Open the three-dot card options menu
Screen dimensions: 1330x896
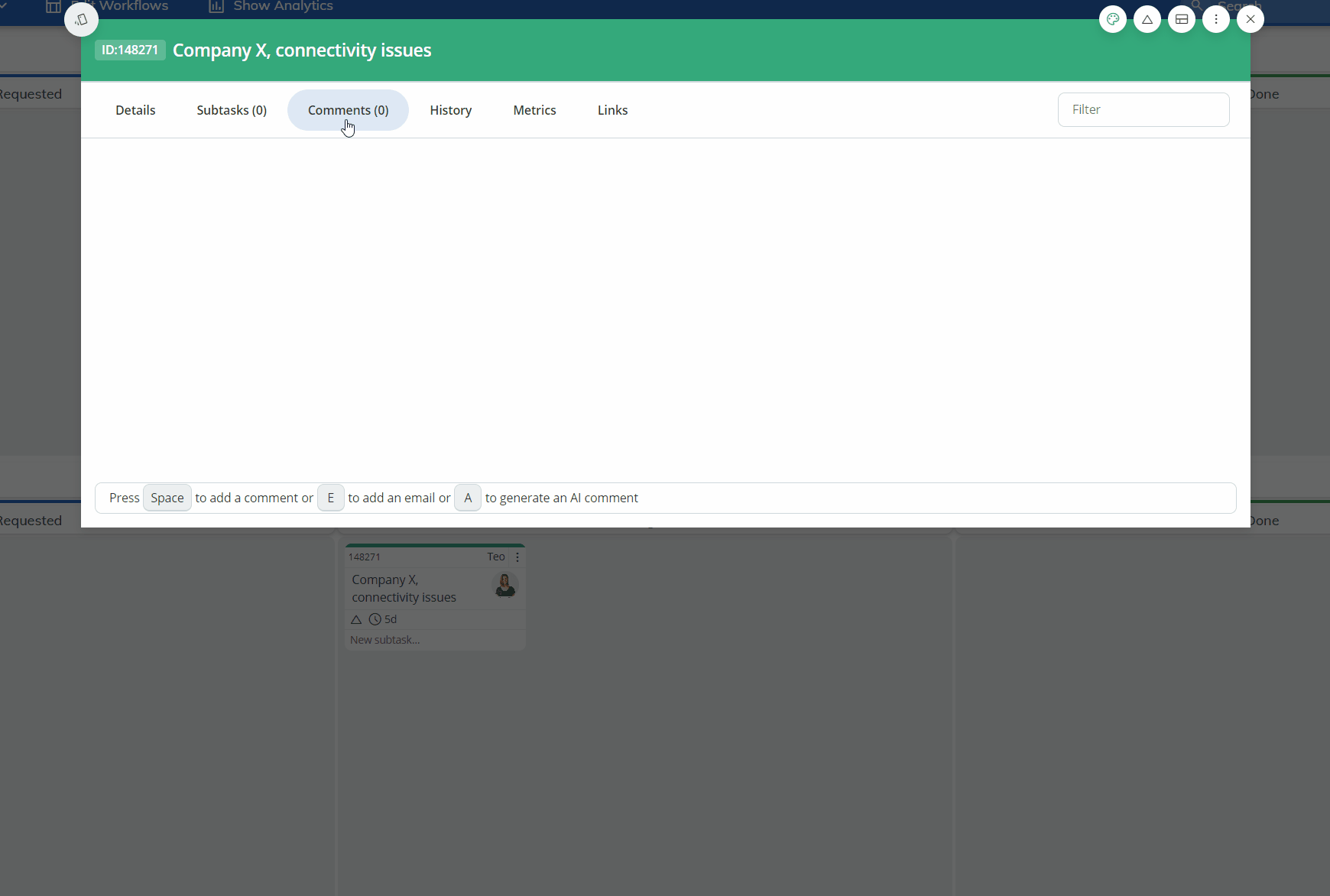[1215, 19]
